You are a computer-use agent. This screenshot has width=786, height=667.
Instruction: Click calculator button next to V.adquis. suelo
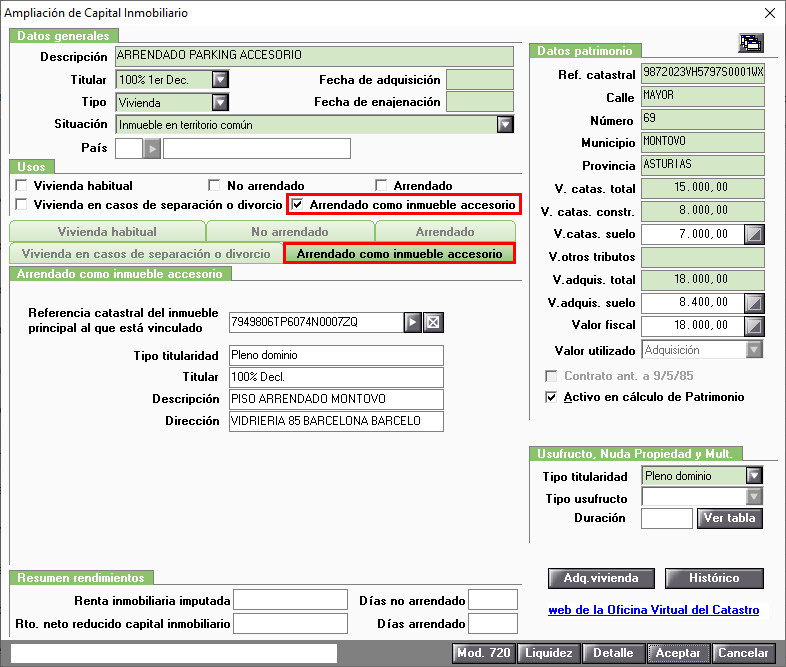pos(754,303)
